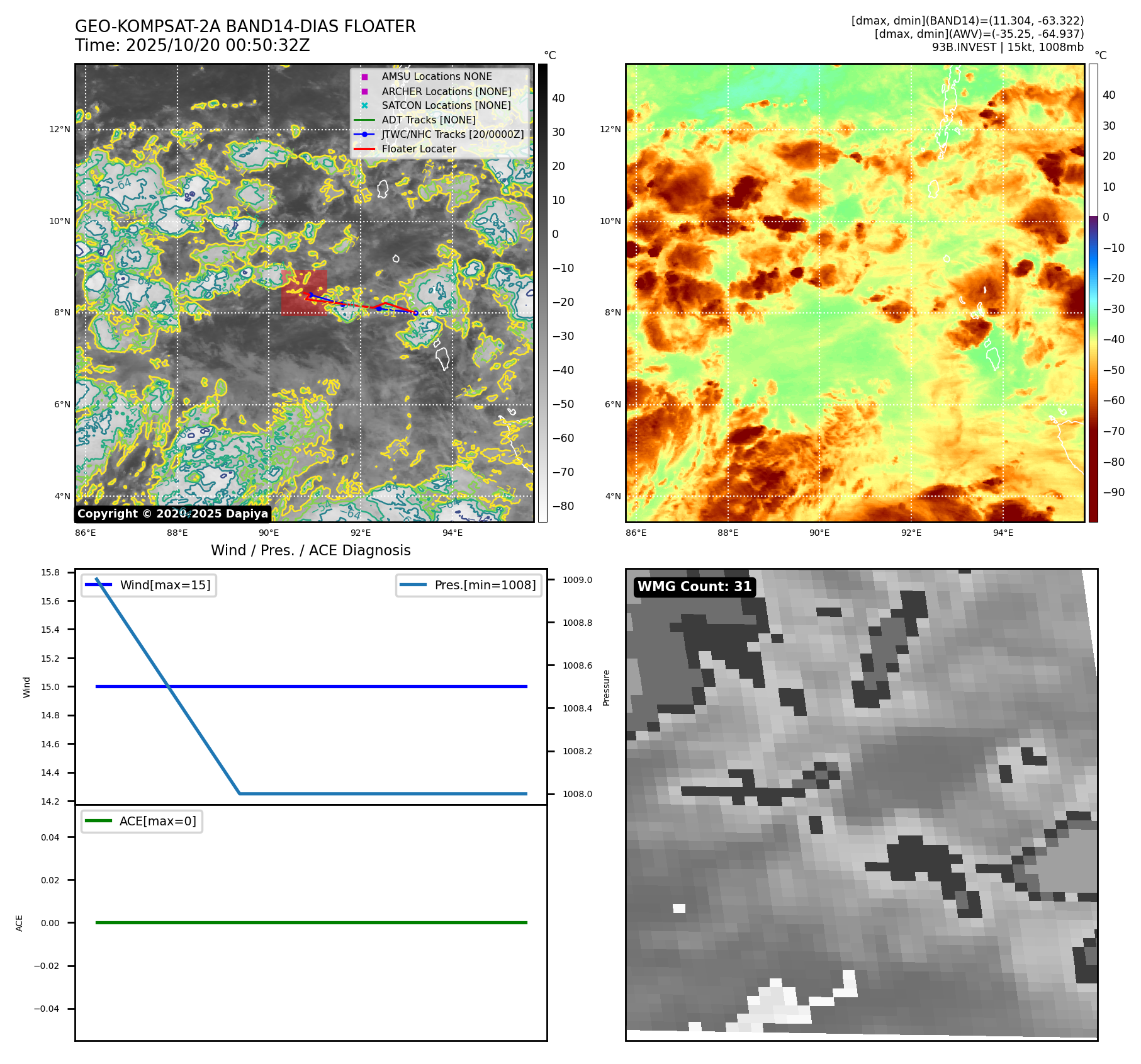Click the 93B.INVEST storm info text
The image size is (1141, 1064).
click(x=1008, y=47)
